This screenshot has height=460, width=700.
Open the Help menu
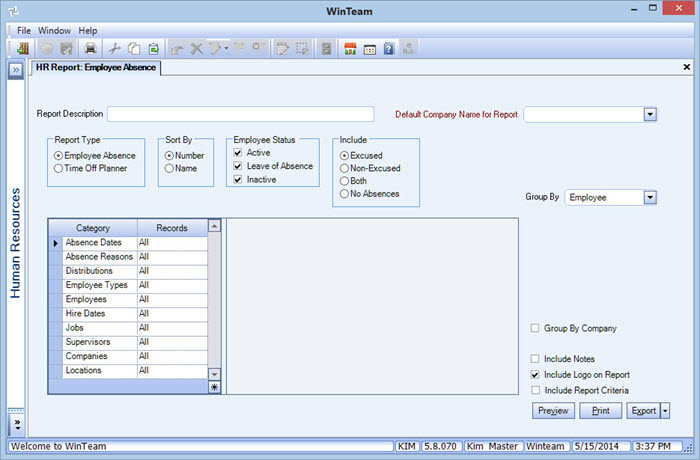[x=88, y=31]
